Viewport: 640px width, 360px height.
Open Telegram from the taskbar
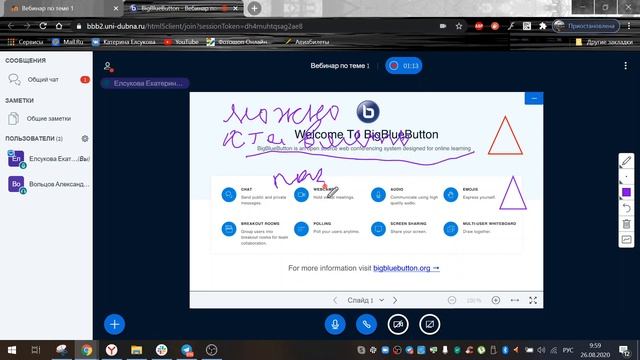[x=187, y=350]
